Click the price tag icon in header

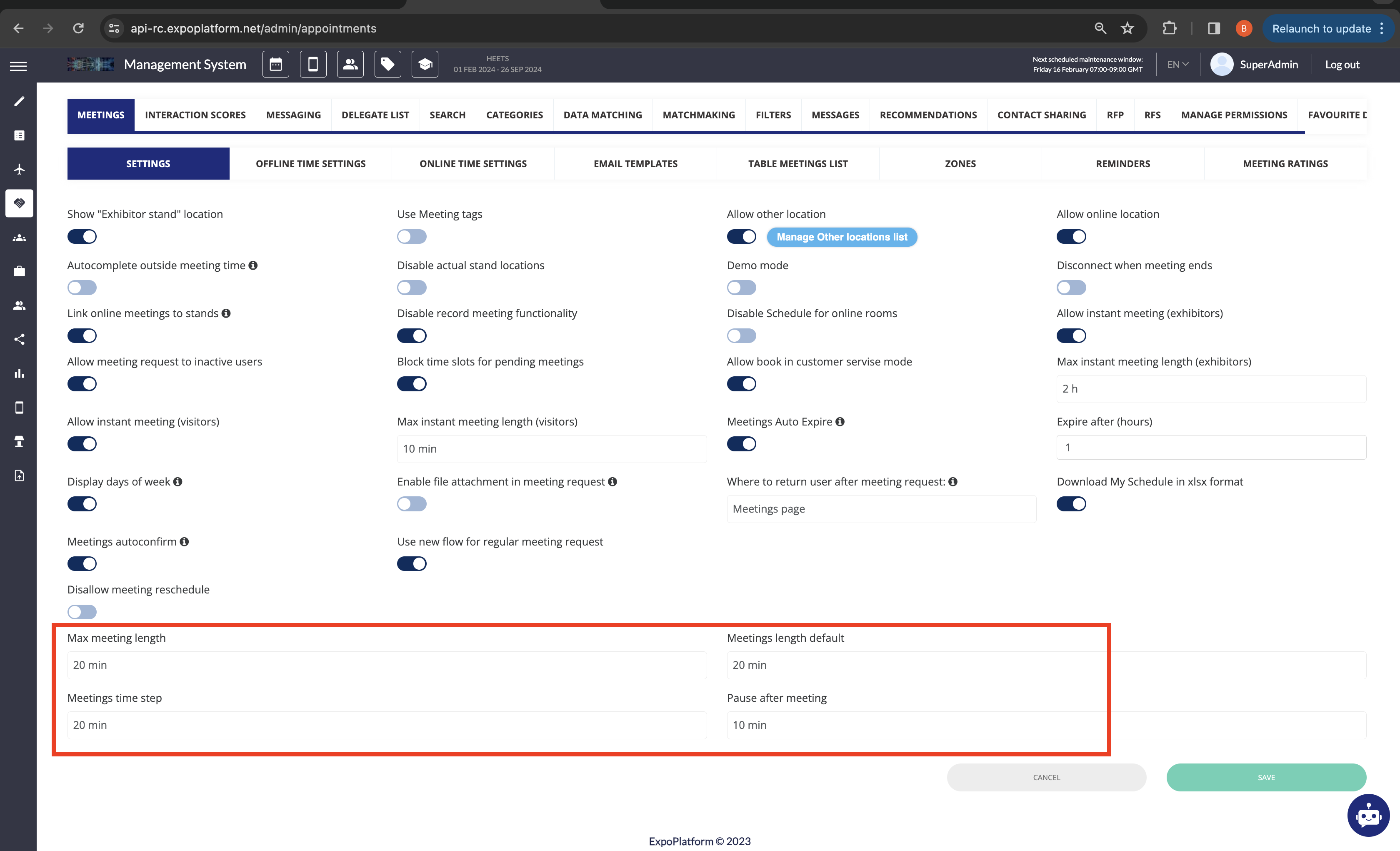click(387, 64)
